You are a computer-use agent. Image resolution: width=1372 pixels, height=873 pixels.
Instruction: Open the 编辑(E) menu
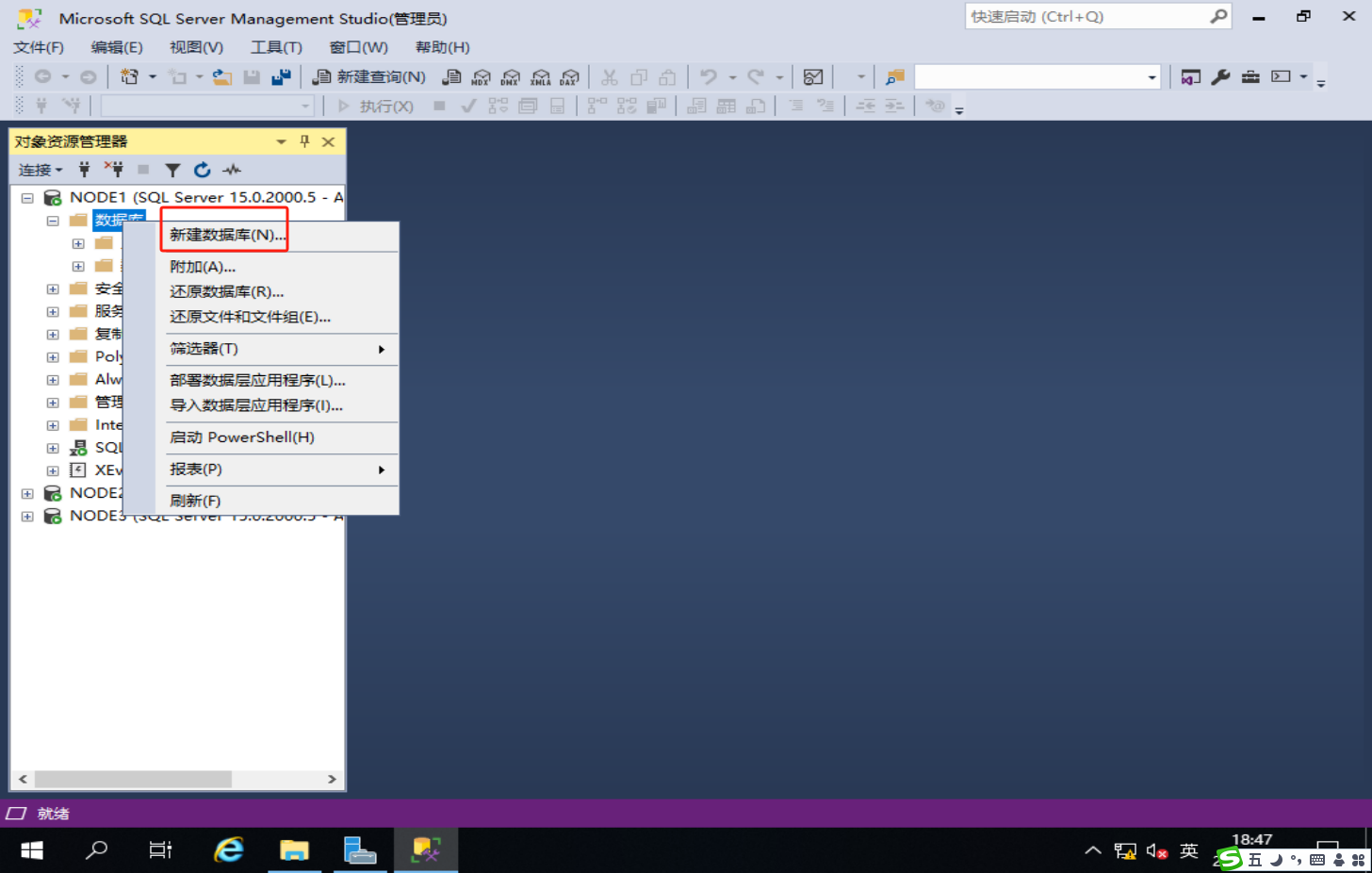[117, 47]
